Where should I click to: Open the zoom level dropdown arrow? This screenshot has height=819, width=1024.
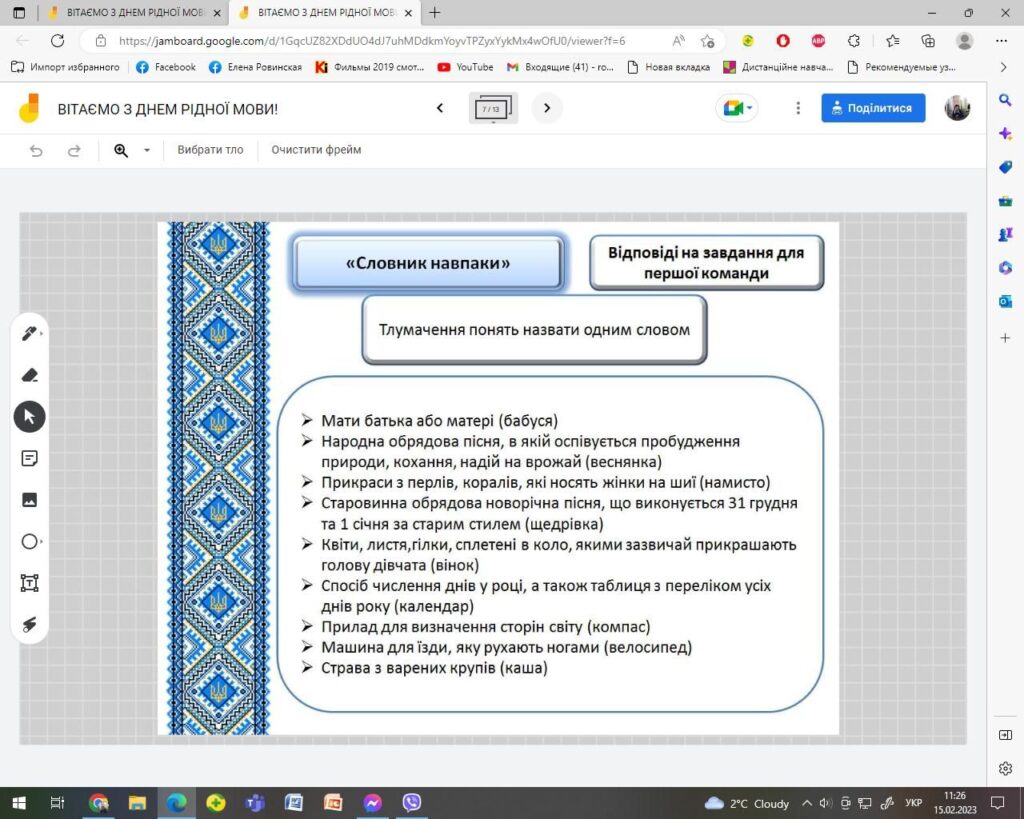pyautogui.click(x=147, y=150)
